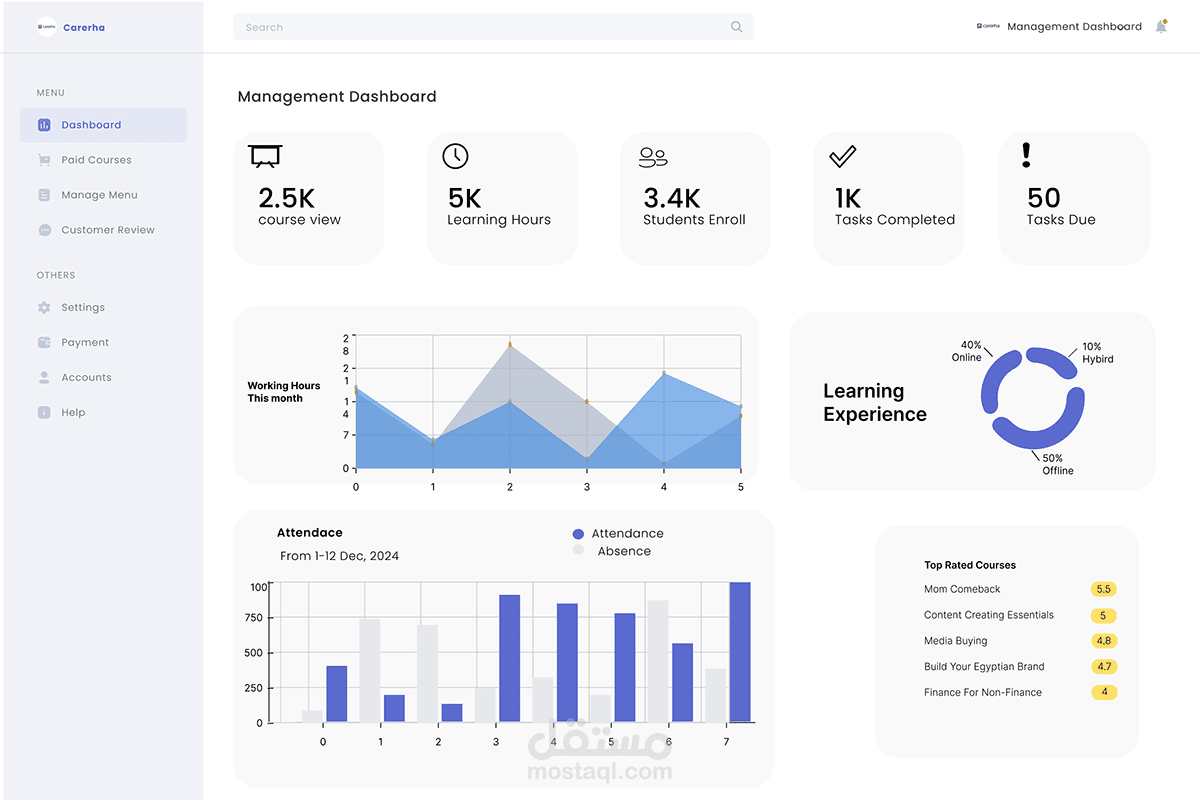Screen dimensions: 1200x800
Task: Click the Working Hours This month label
Action: point(284,392)
